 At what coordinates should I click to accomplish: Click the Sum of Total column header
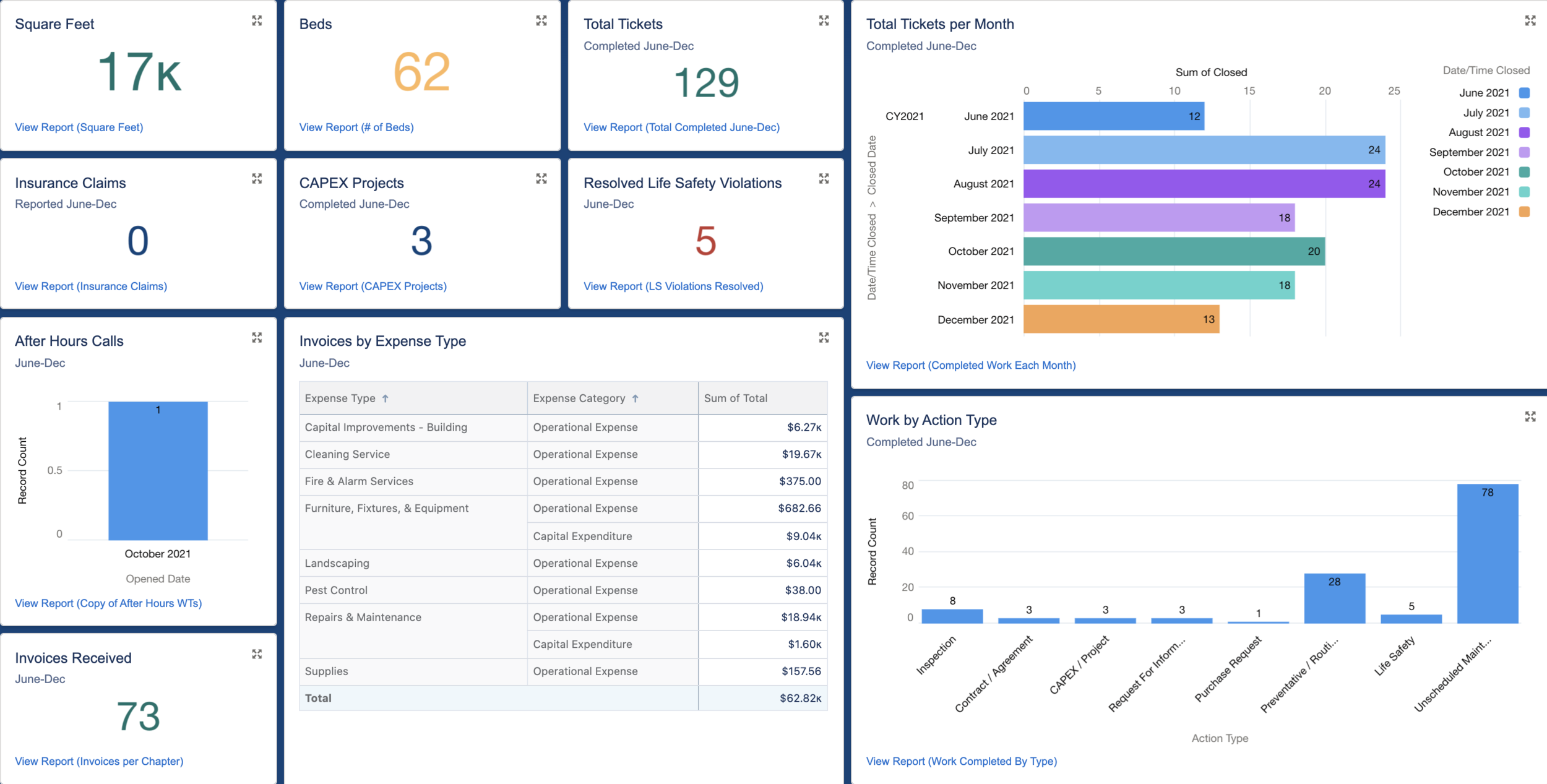point(735,398)
